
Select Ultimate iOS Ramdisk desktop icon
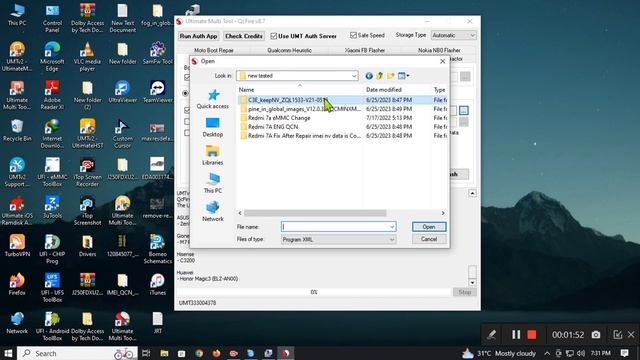pos(17,211)
